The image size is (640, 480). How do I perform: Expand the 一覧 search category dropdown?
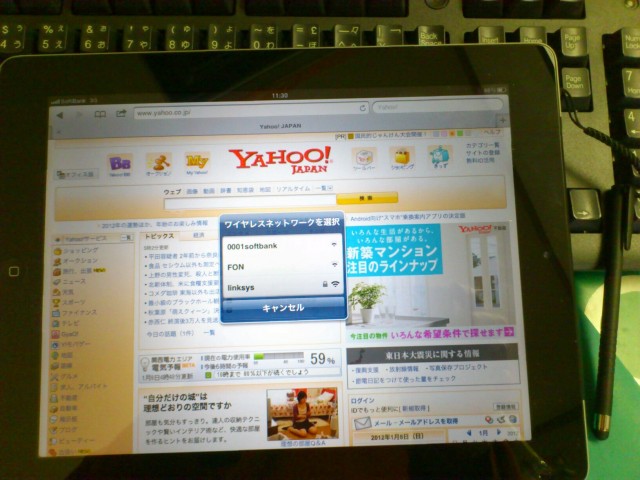[x=324, y=188]
